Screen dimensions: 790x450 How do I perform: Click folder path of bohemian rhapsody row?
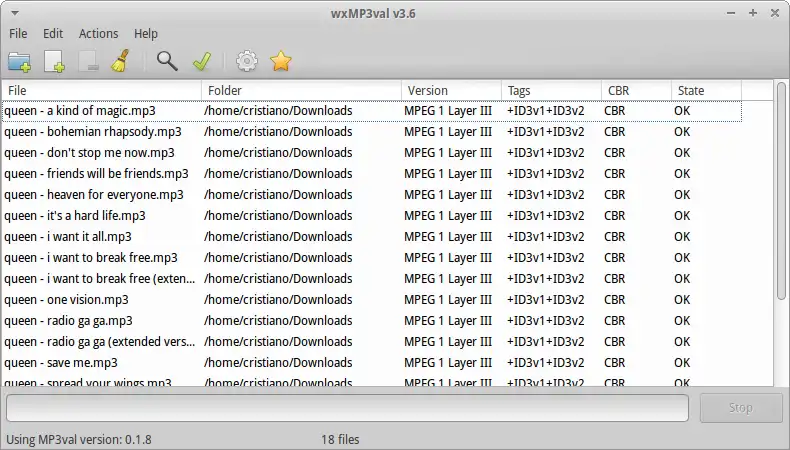point(278,132)
